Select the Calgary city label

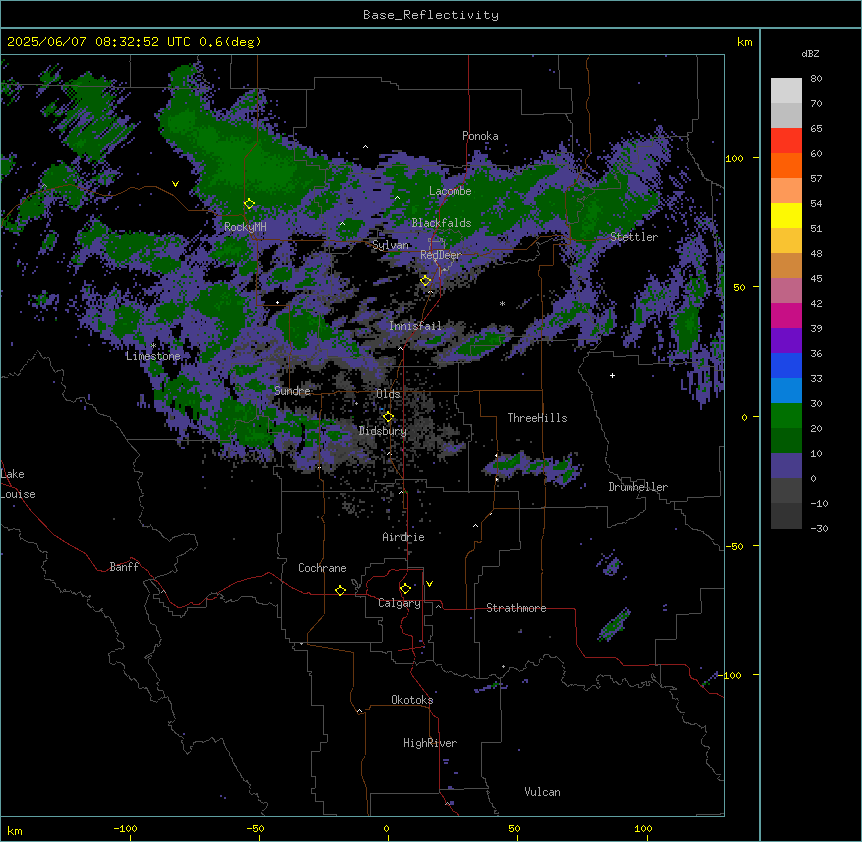click(x=399, y=603)
